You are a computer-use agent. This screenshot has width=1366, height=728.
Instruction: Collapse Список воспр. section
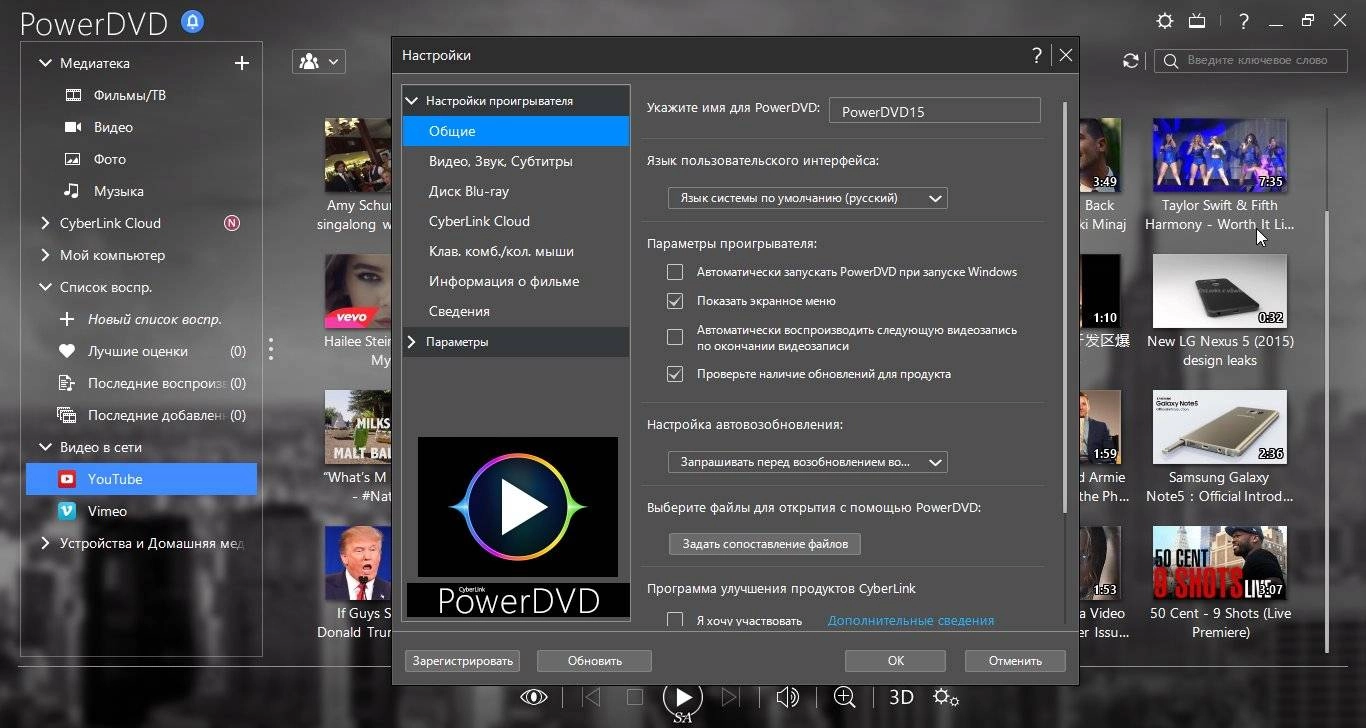[45, 287]
